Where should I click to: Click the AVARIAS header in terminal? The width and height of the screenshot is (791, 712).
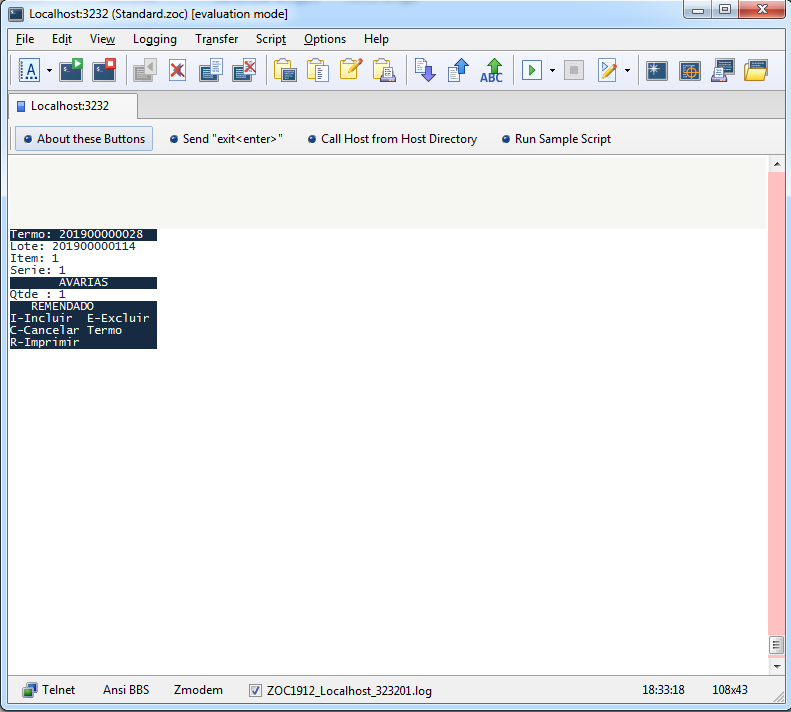[x=83, y=283]
